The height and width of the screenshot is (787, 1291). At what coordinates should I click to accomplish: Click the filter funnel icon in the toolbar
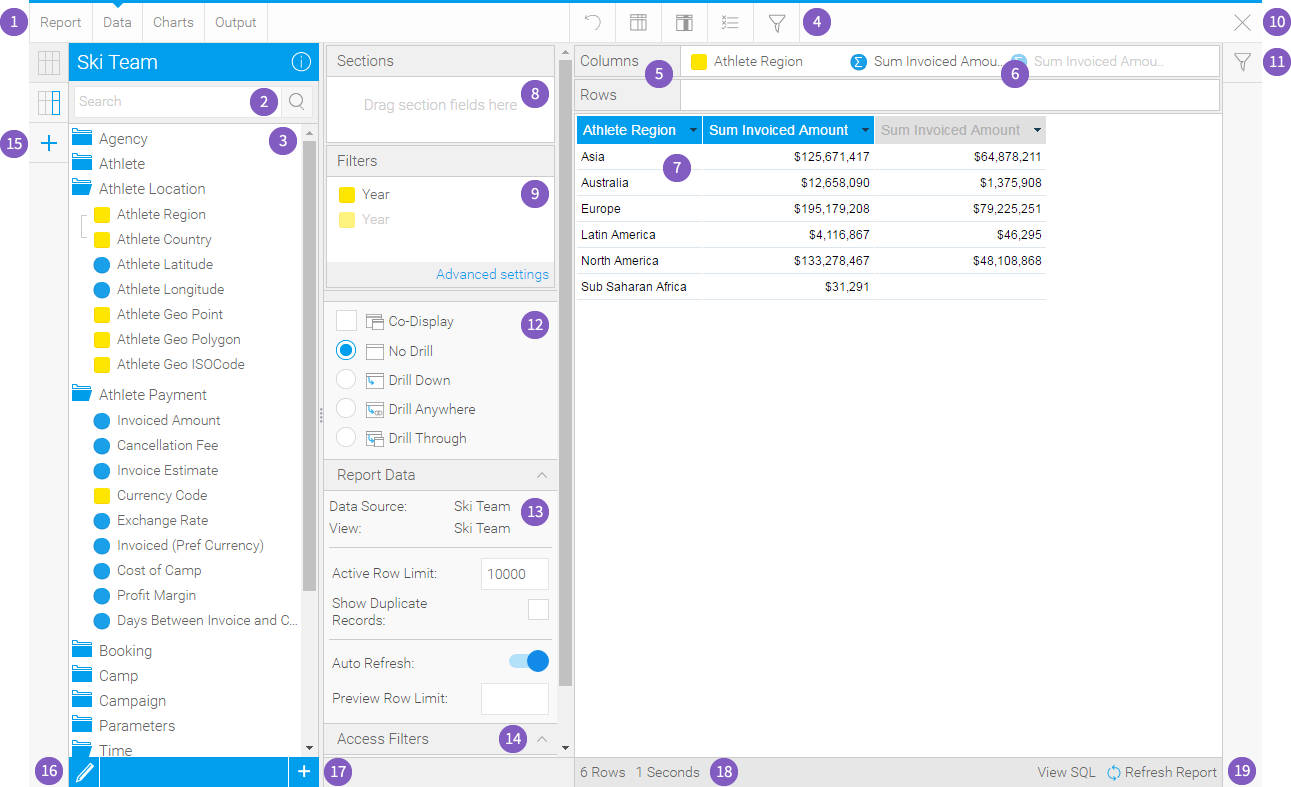point(775,22)
